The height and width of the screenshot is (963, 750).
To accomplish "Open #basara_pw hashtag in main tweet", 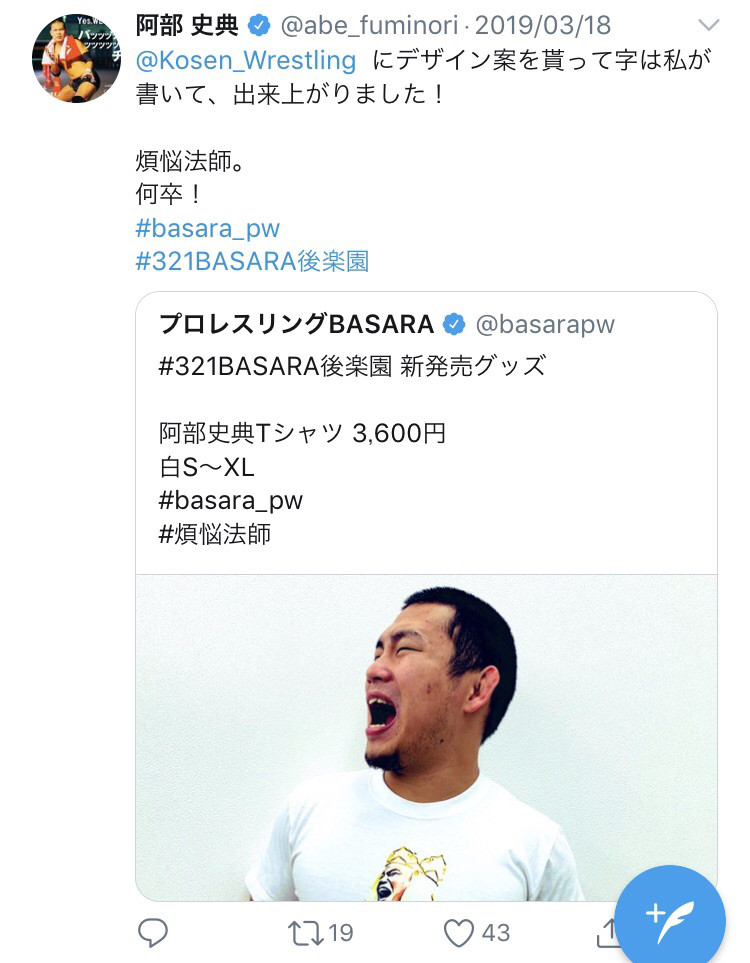I will [x=208, y=228].
